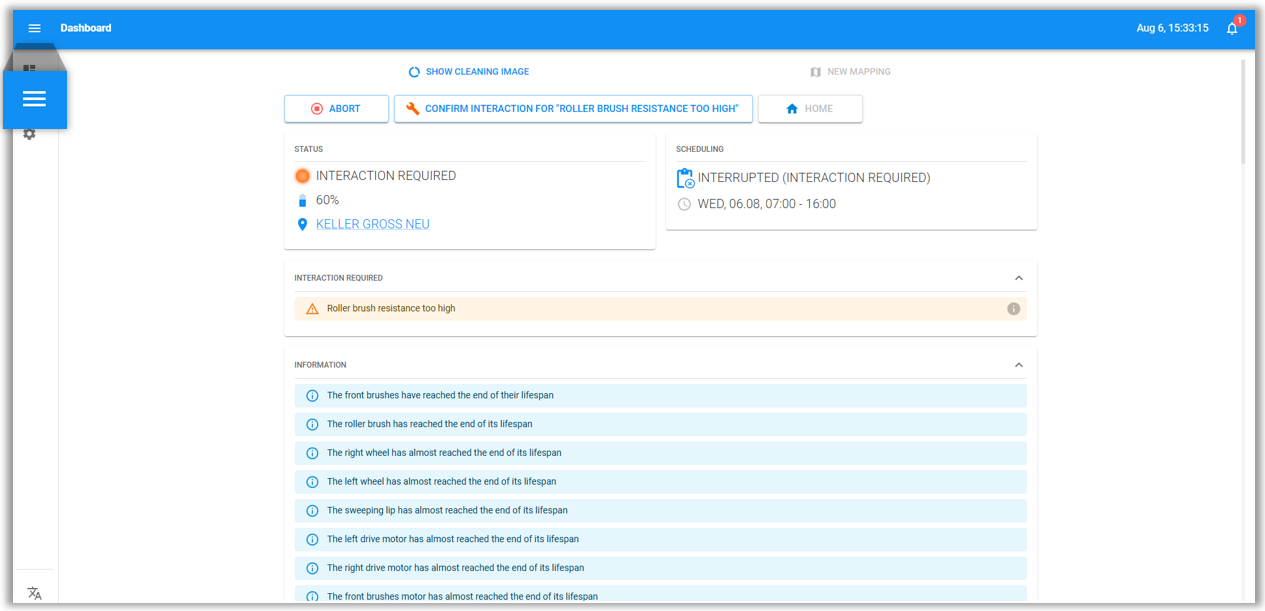The width and height of the screenshot is (1265, 611).
Task: Open settings via the sidebar gear icon
Action: coord(30,134)
